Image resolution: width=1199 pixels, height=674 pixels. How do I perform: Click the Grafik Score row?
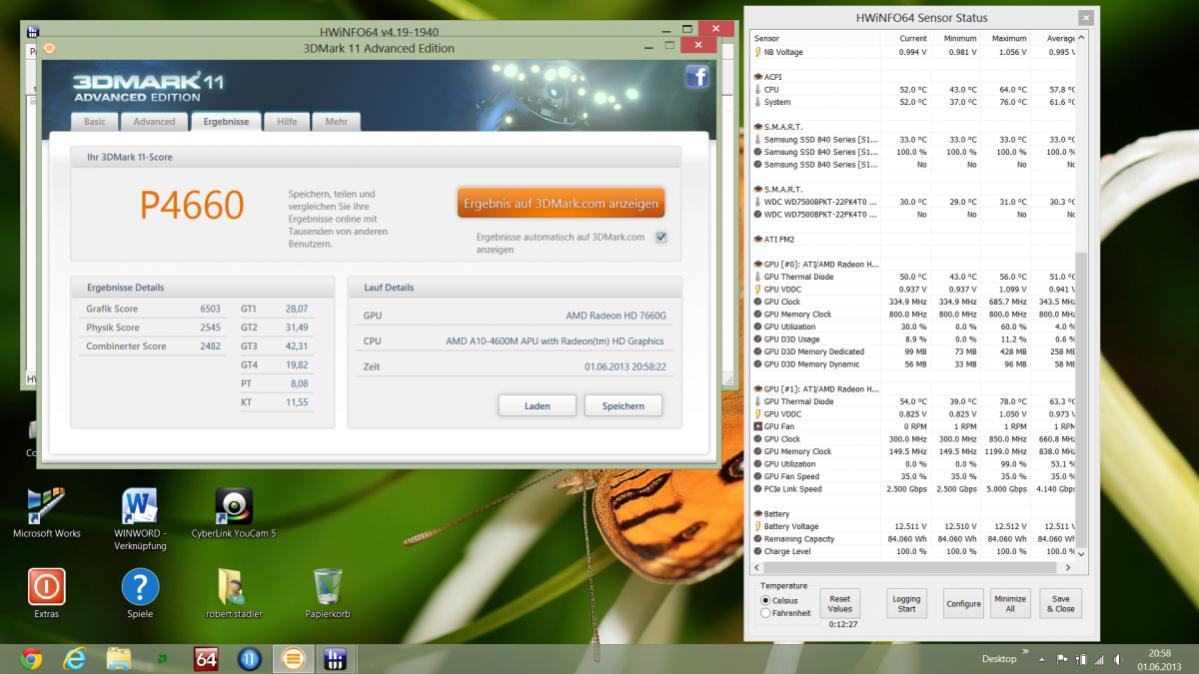click(153, 309)
